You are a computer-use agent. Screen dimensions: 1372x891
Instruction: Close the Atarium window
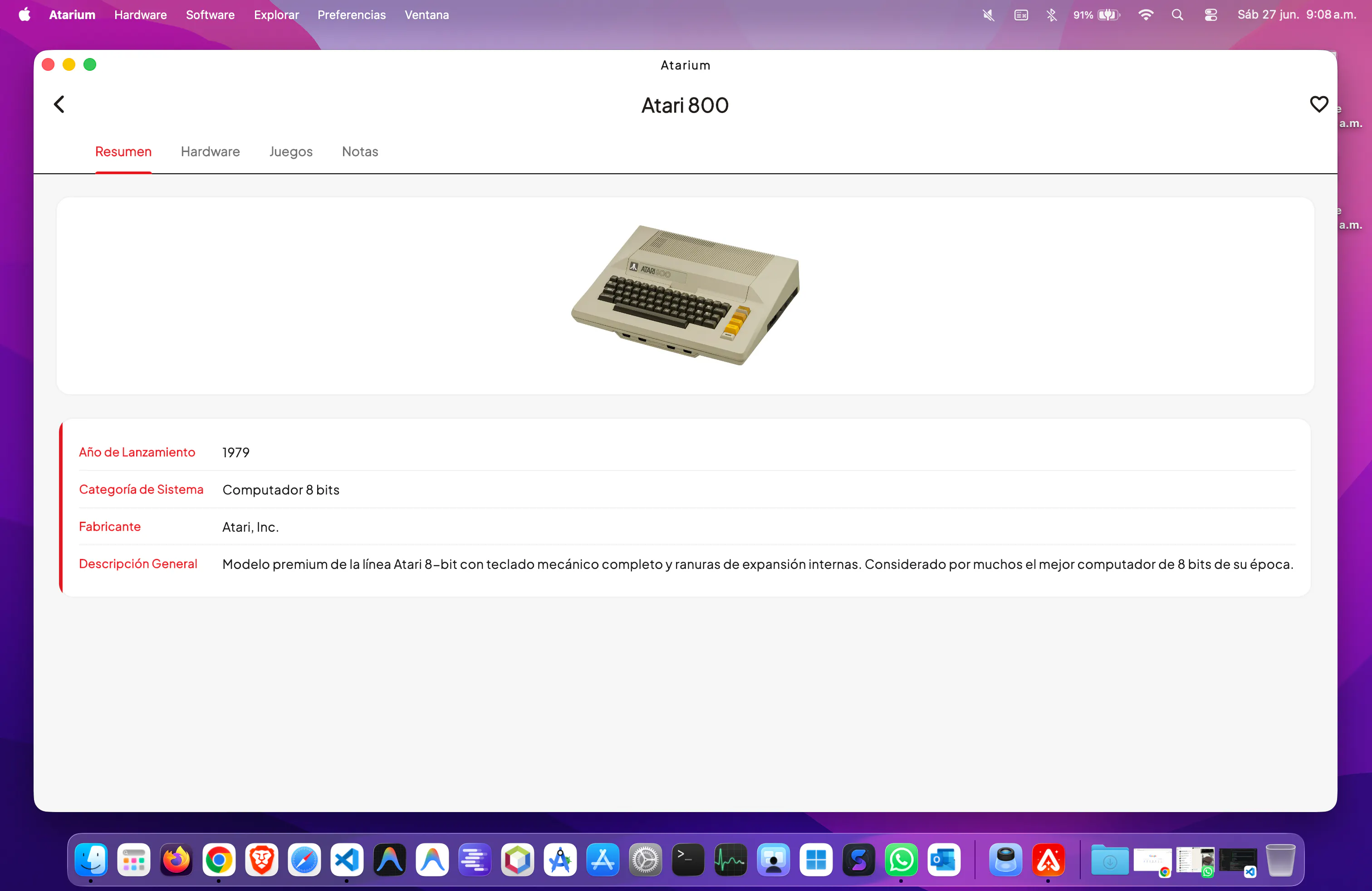click(49, 64)
